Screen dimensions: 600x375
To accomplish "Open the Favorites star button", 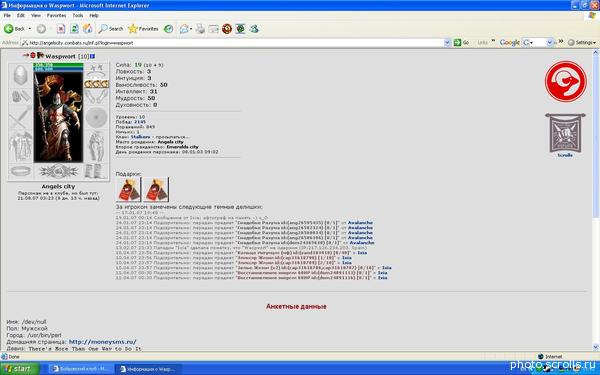I will click(x=143, y=29).
